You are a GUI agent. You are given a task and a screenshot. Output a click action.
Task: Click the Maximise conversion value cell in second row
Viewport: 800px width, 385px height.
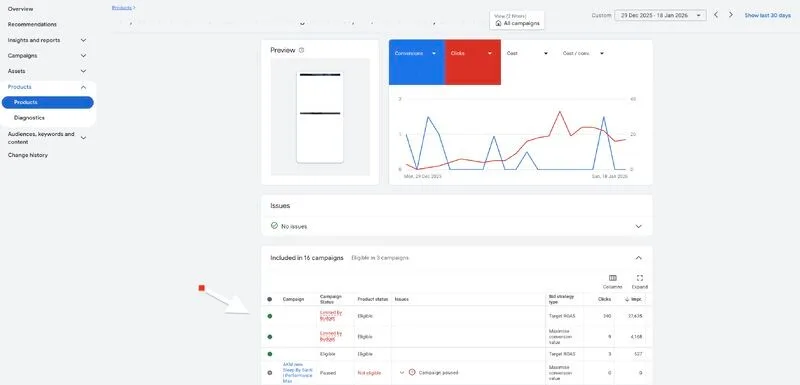coord(560,337)
